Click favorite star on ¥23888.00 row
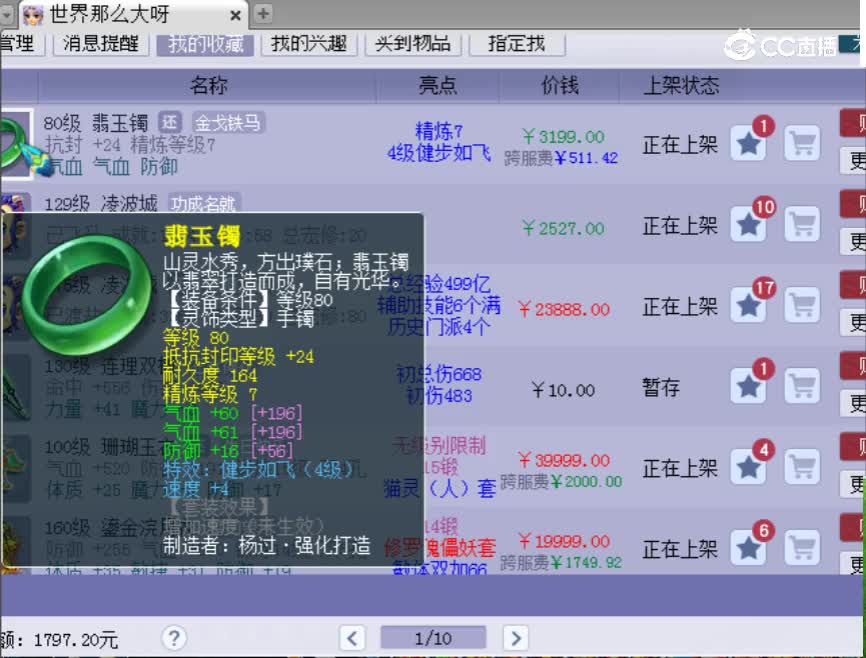The width and height of the screenshot is (866, 658). coord(748,305)
